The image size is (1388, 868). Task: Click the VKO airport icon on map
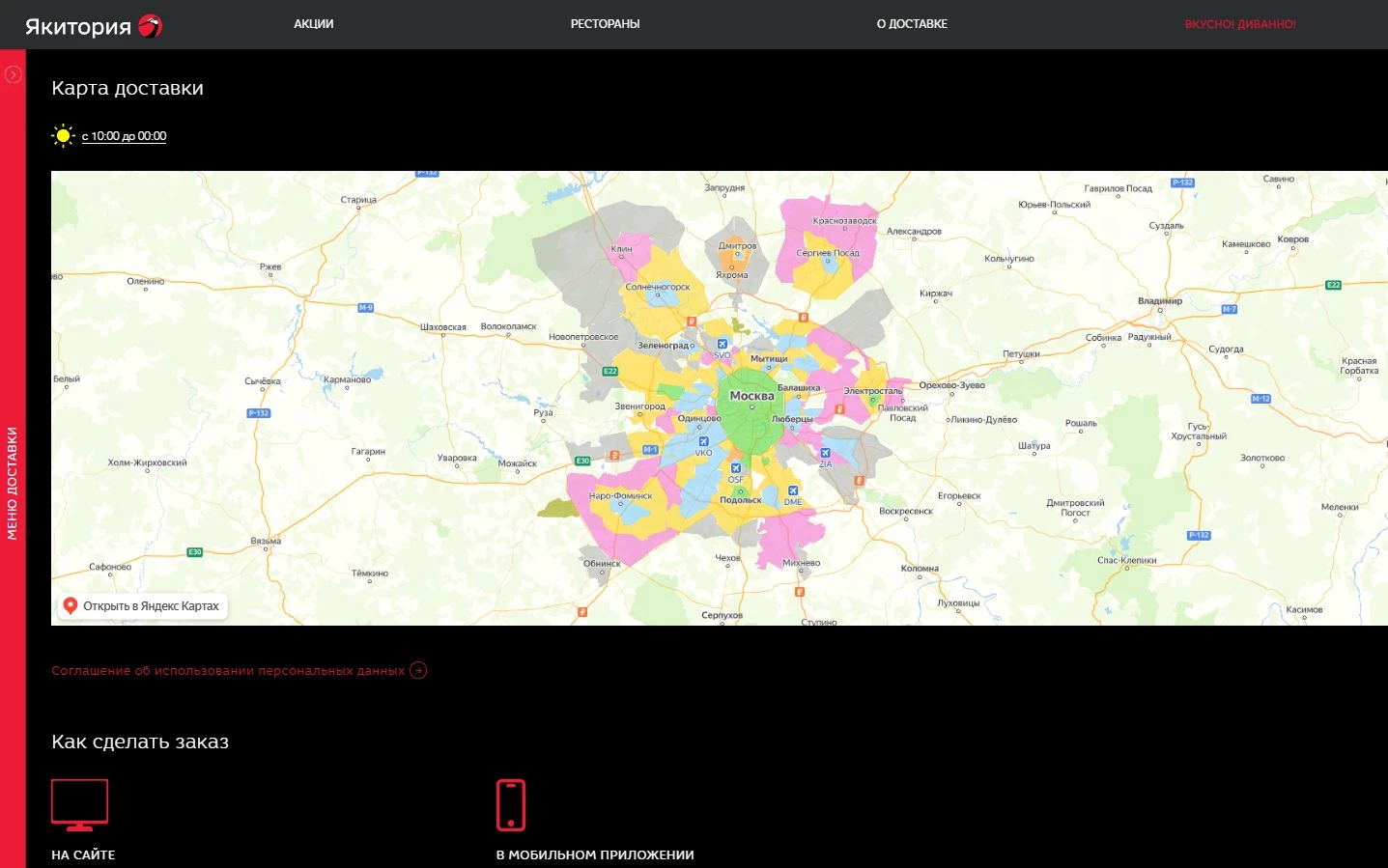pyautogui.click(x=703, y=441)
